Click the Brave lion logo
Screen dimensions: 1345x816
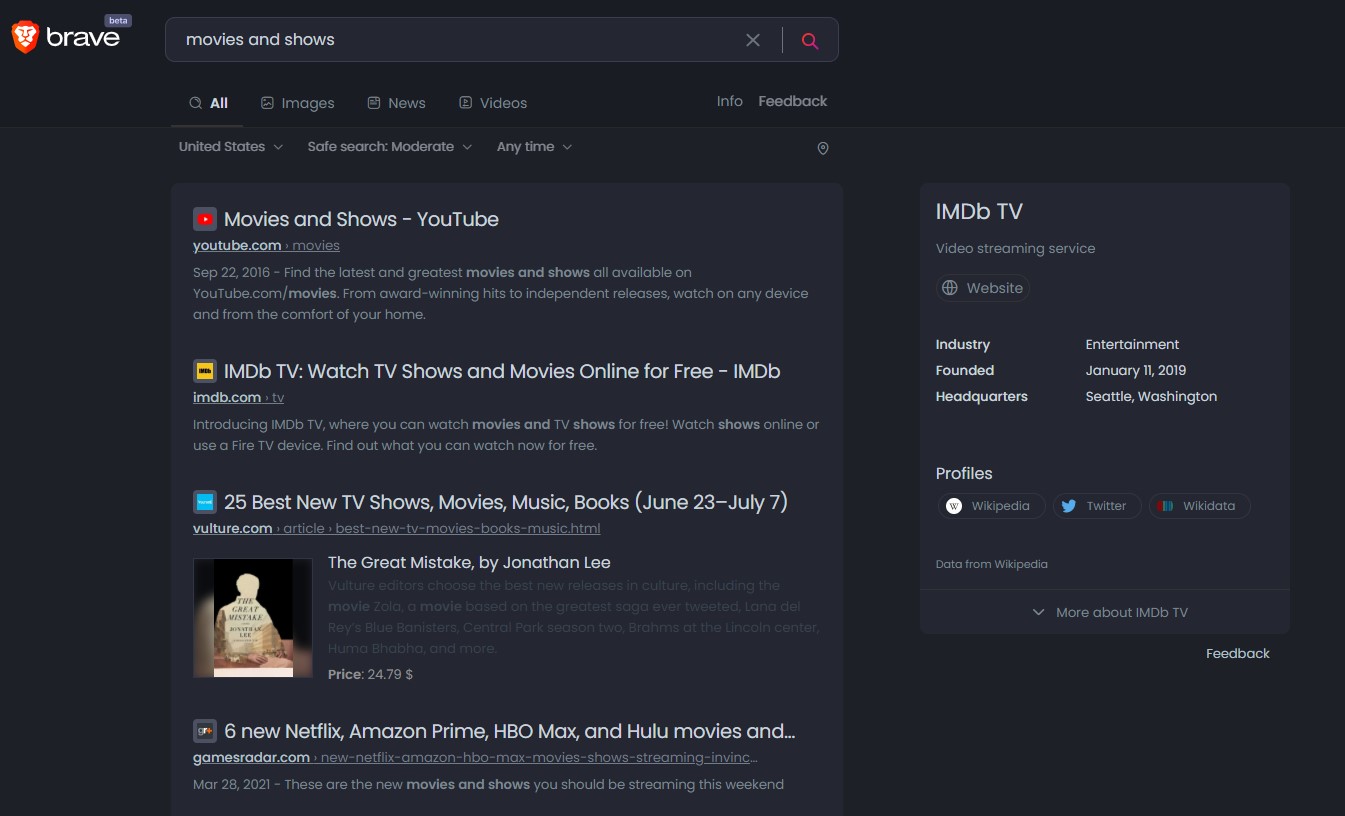pyautogui.click(x=25, y=38)
